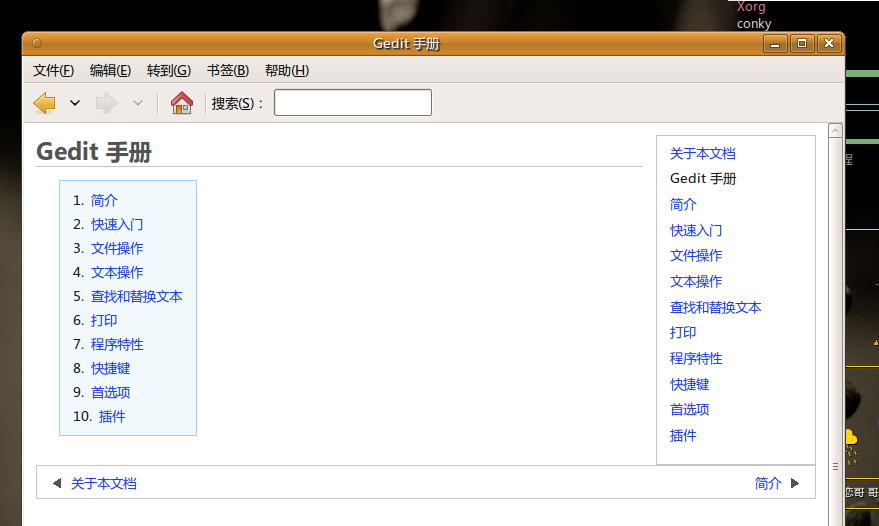Select 打印 in the right sidebar
Image resolution: width=879 pixels, height=526 pixels.
click(x=683, y=333)
